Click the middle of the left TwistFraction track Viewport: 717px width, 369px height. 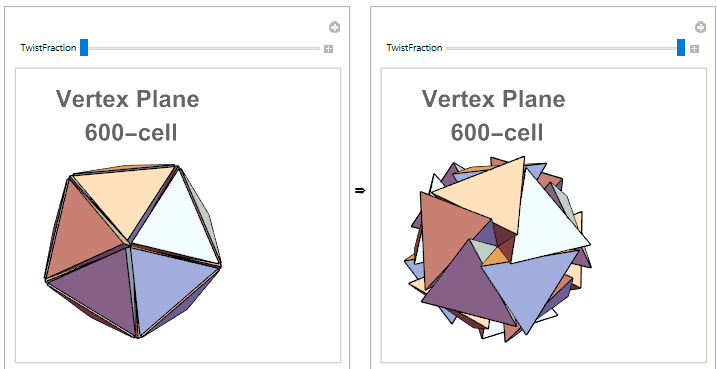click(200, 48)
